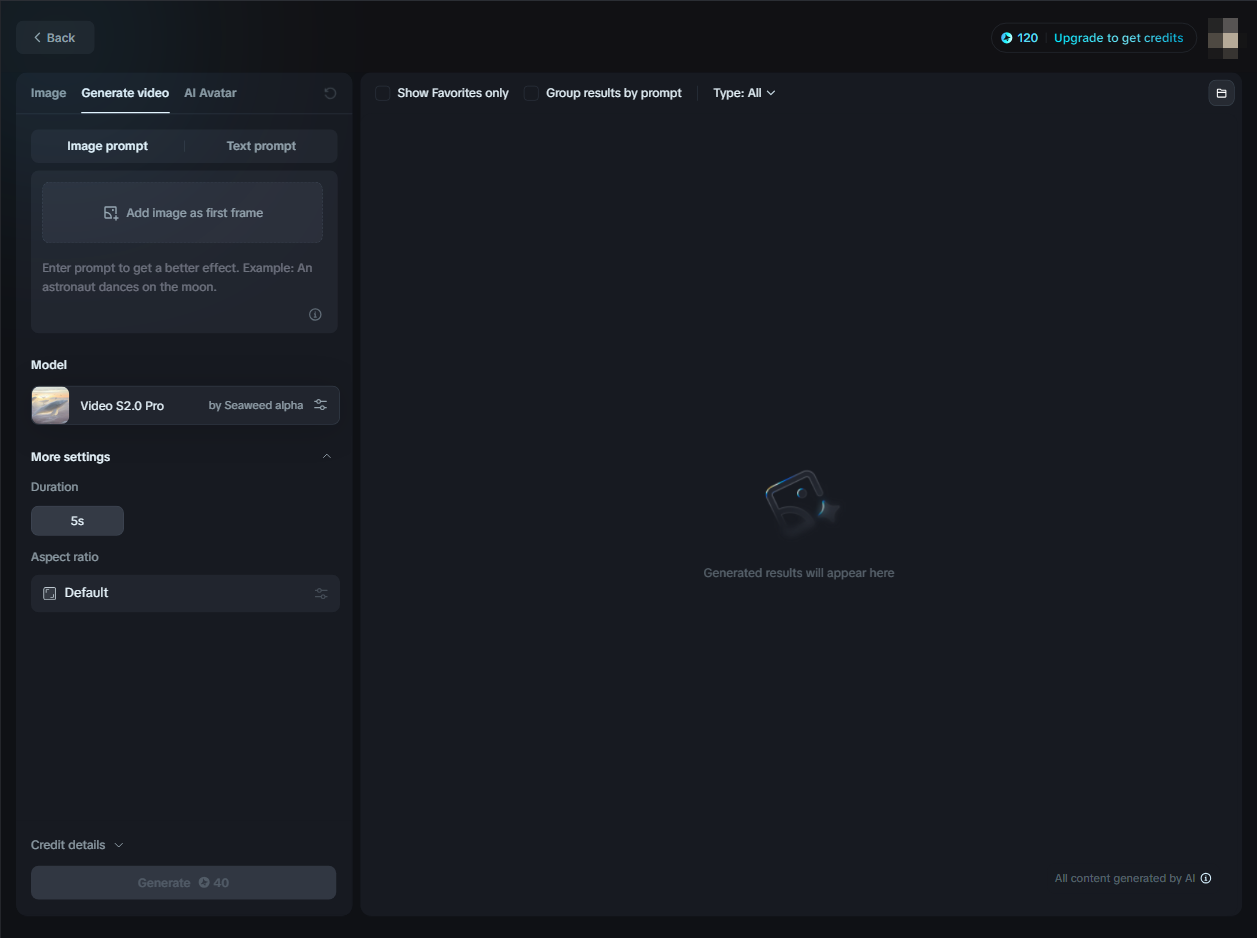Viewport: 1257px width, 938px height.
Task: Switch to the Image tab
Action: pyautogui.click(x=48, y=93)
